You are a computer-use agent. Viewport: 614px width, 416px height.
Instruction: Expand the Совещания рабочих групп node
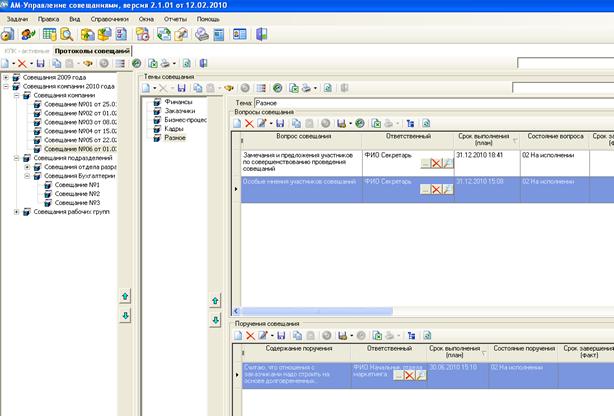[x=16, y=211]
